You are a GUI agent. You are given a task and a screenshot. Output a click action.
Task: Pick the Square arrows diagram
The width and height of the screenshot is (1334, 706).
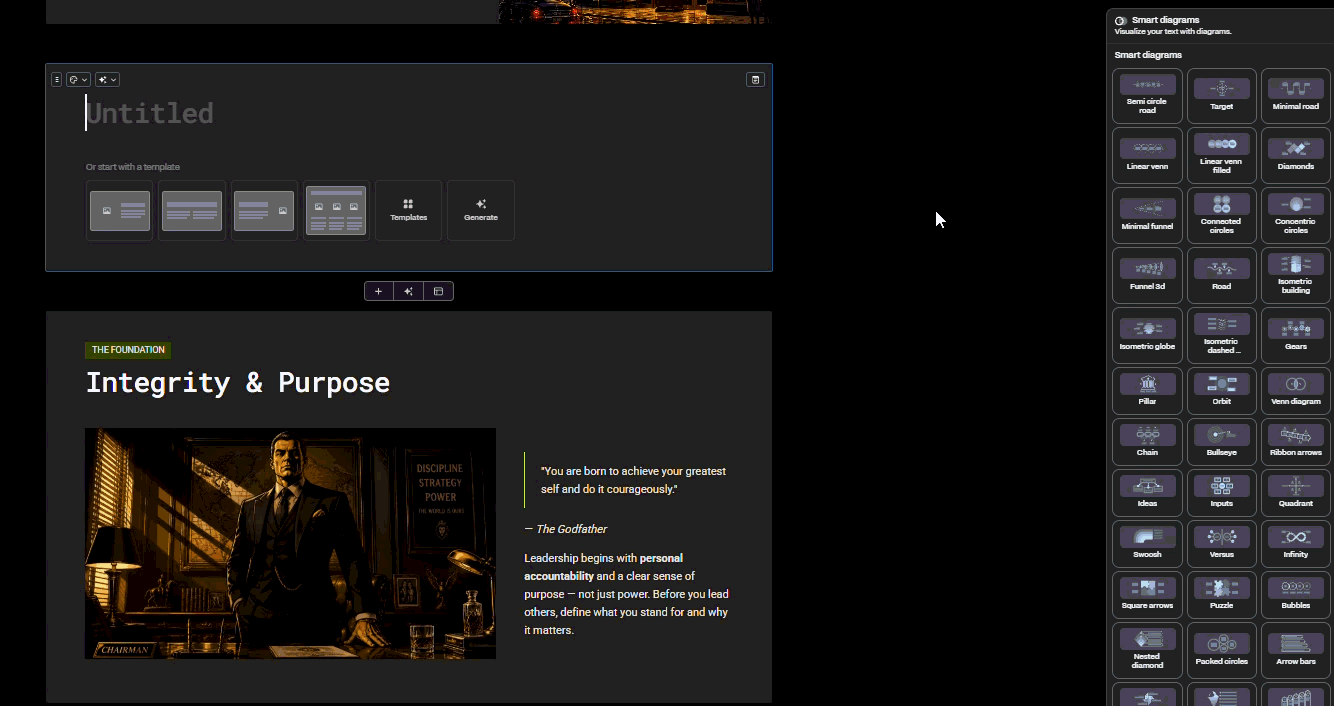point(1147,594)
